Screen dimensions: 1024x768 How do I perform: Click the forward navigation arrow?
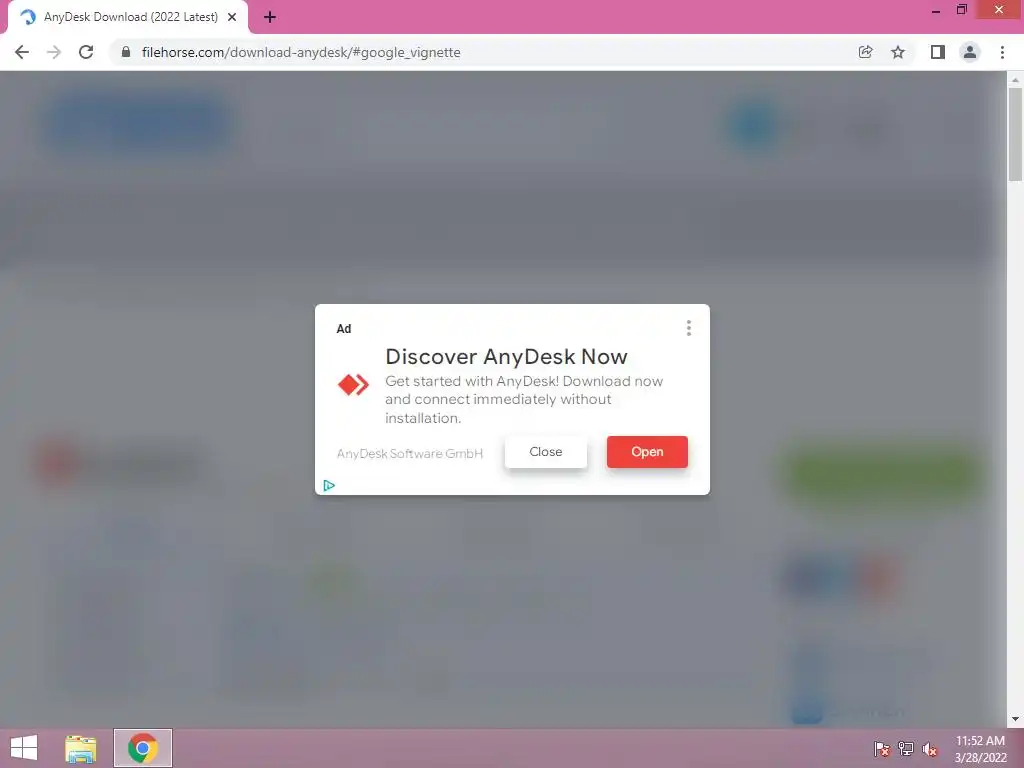[x=54, y=52]
